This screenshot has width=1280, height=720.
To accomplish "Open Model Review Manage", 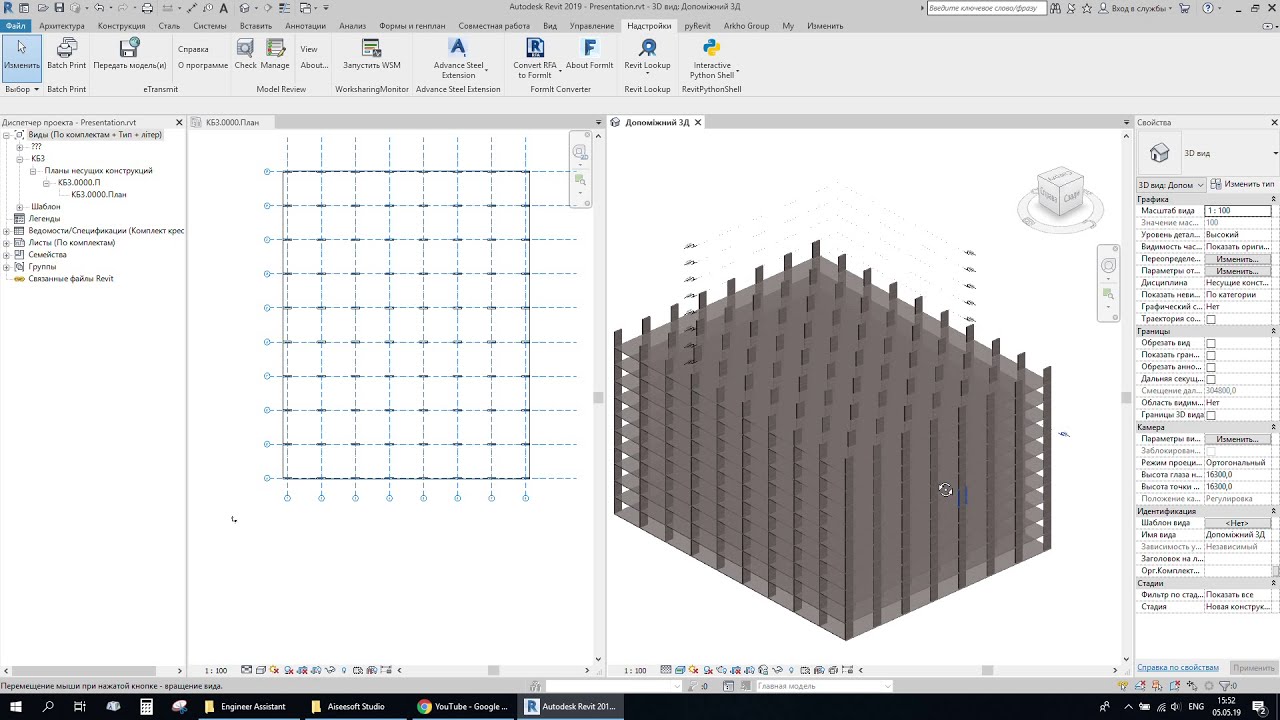I will click(x=275, y=55).
